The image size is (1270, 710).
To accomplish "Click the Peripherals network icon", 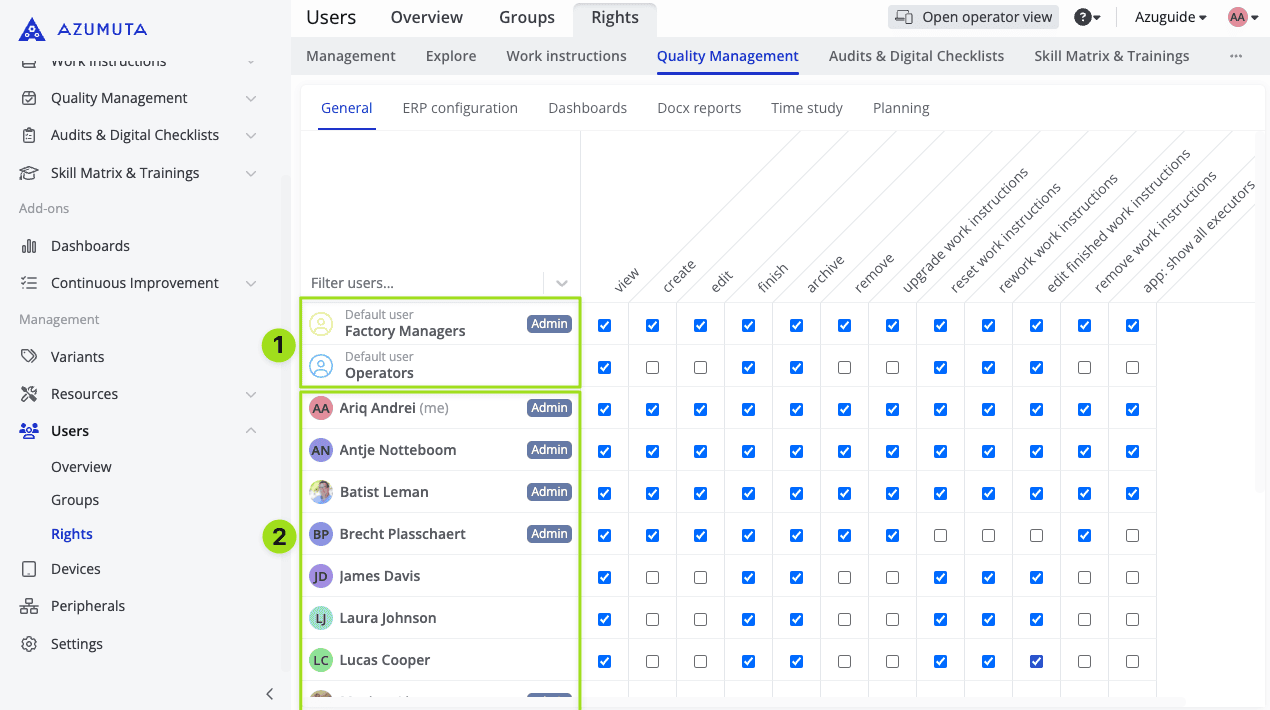I will pyautogui.click(x=30, y=606).
